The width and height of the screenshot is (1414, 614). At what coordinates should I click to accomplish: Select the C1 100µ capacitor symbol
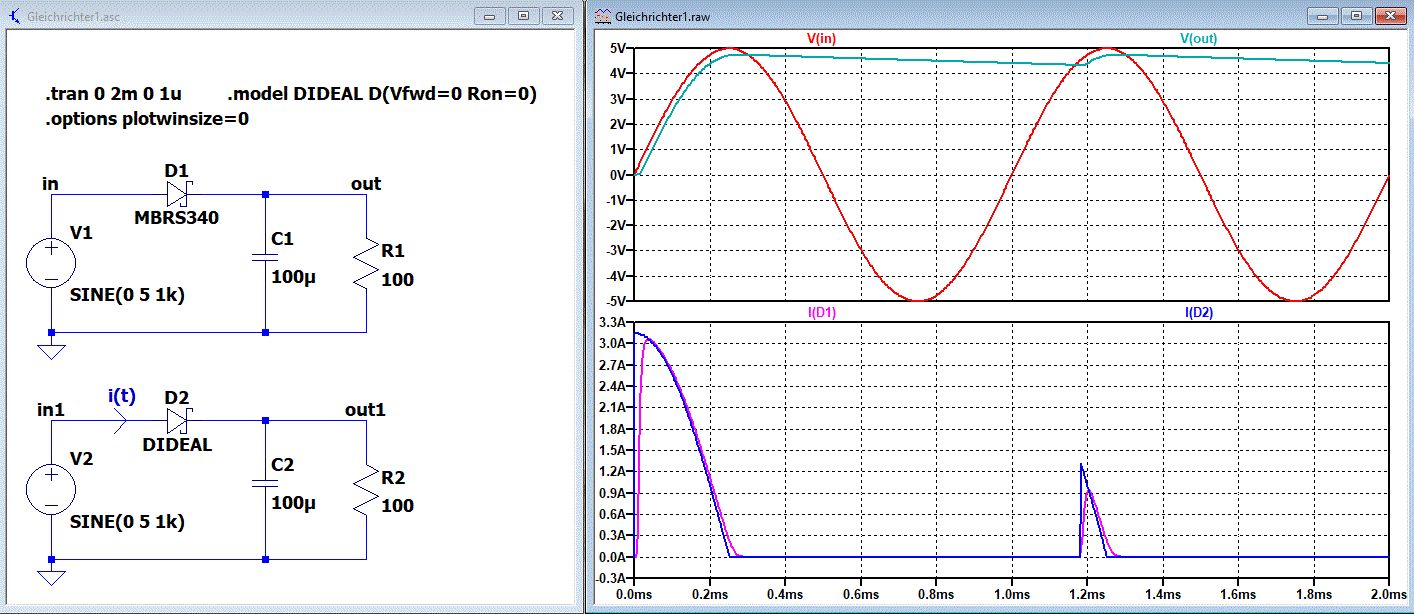(264, 260)
